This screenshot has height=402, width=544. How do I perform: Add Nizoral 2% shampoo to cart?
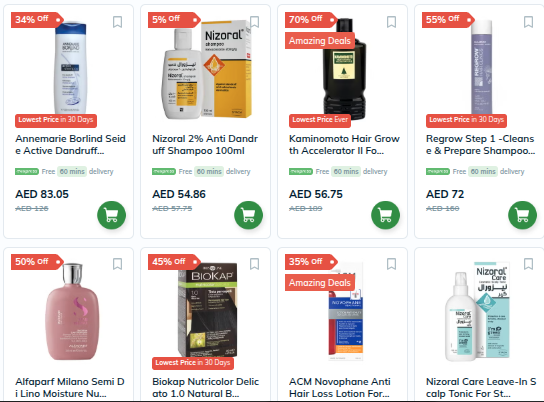[248, 215]
